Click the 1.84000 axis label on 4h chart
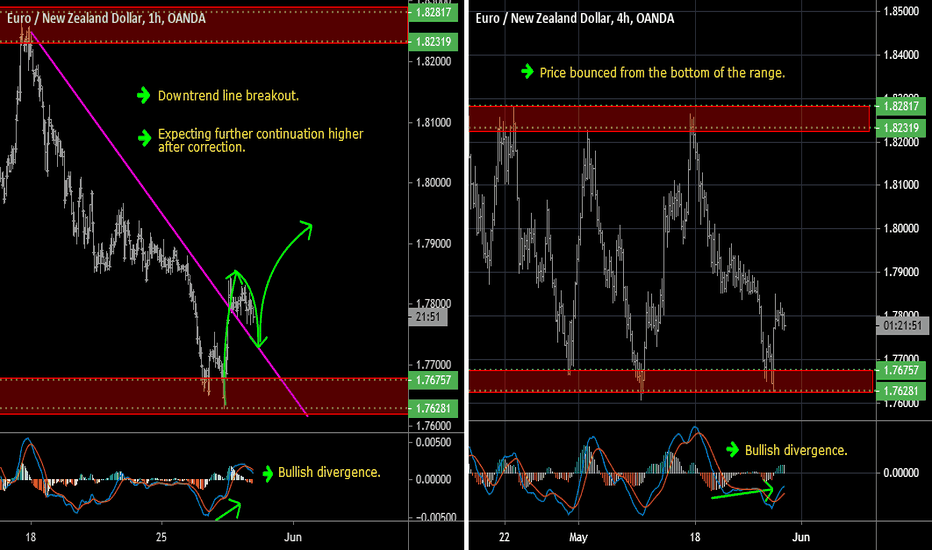The width and height of the screenshot is (932, 550). click(901, 55)
